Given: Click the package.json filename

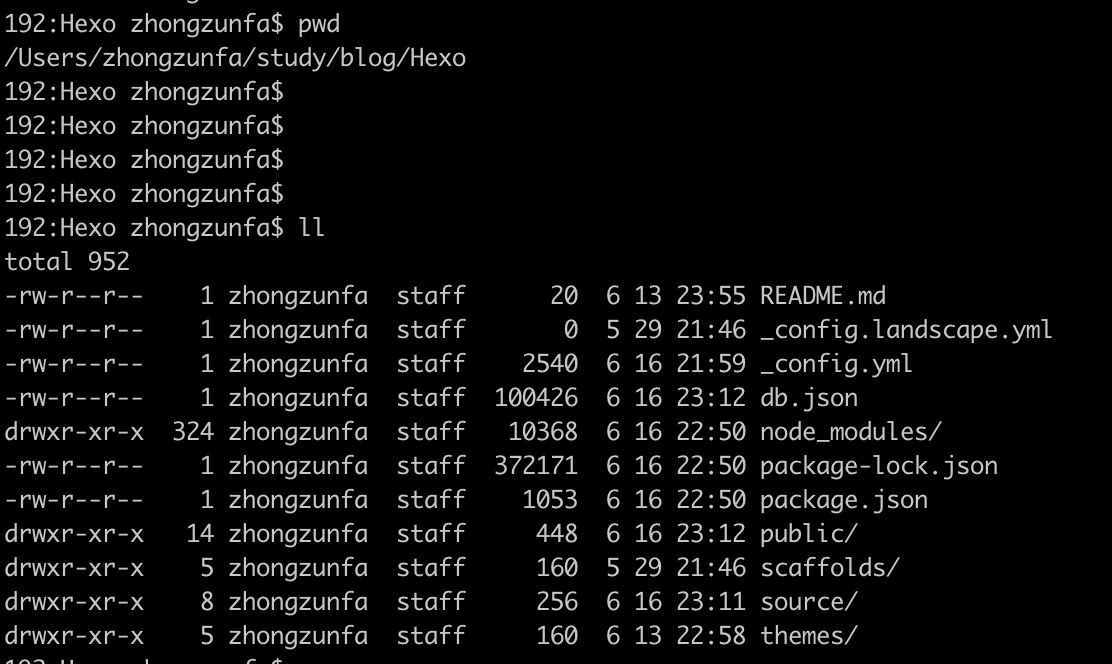Looking at the screenshot, I should 843,500.
